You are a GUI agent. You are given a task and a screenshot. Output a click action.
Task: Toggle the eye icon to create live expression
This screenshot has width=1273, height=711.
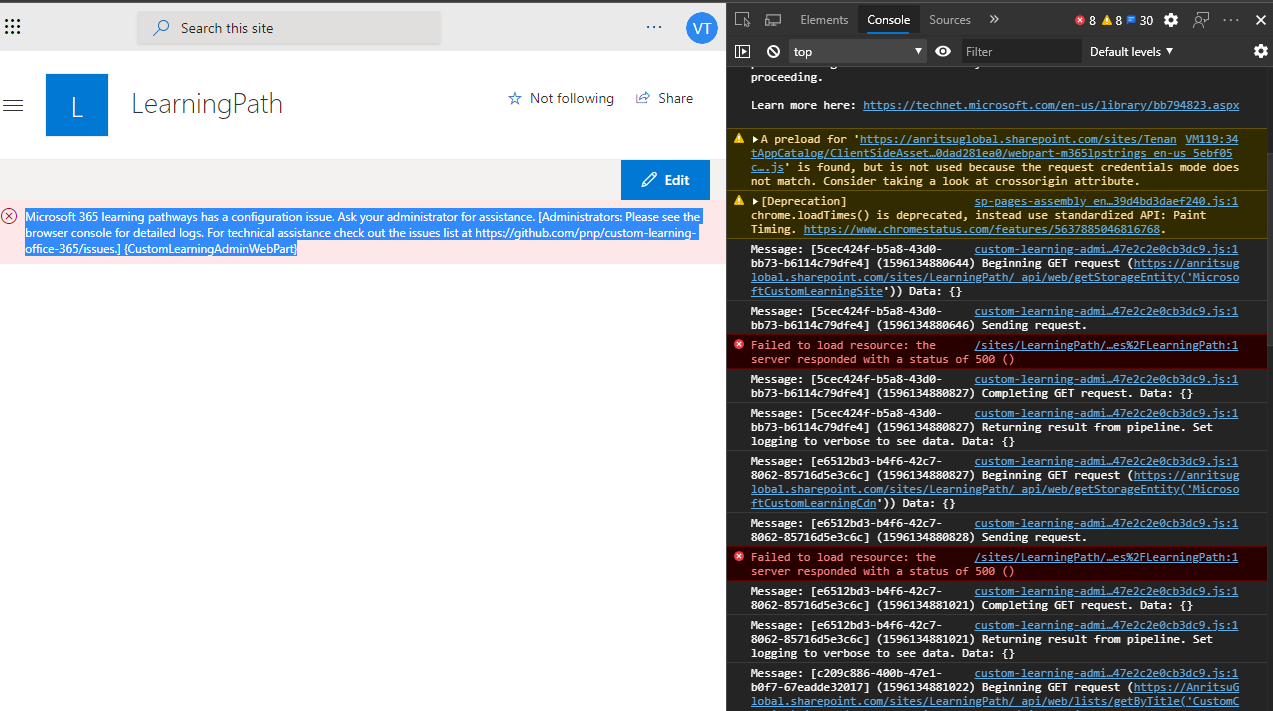(x=942, y=51)
